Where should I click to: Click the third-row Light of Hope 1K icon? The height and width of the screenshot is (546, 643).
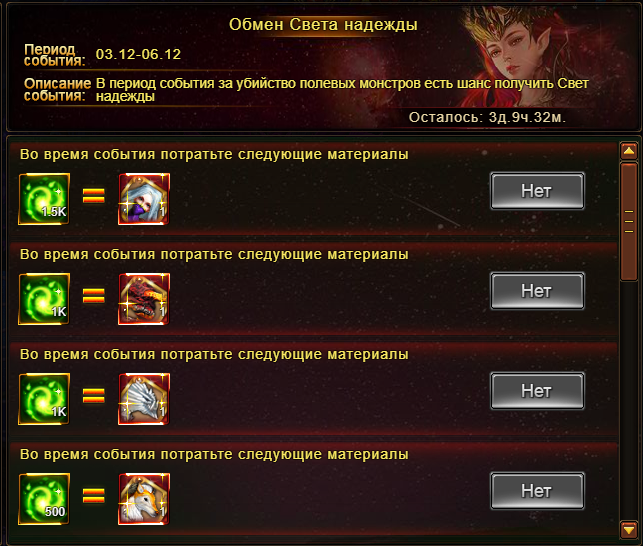44,399
